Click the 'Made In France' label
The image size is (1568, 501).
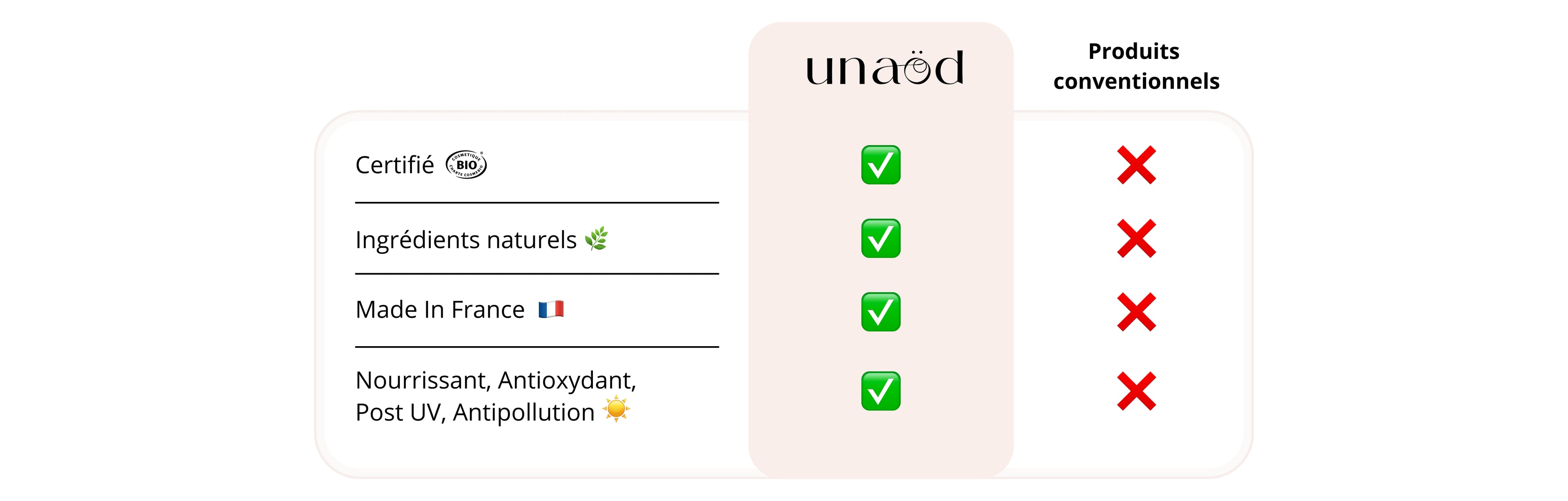coord(439,310)
